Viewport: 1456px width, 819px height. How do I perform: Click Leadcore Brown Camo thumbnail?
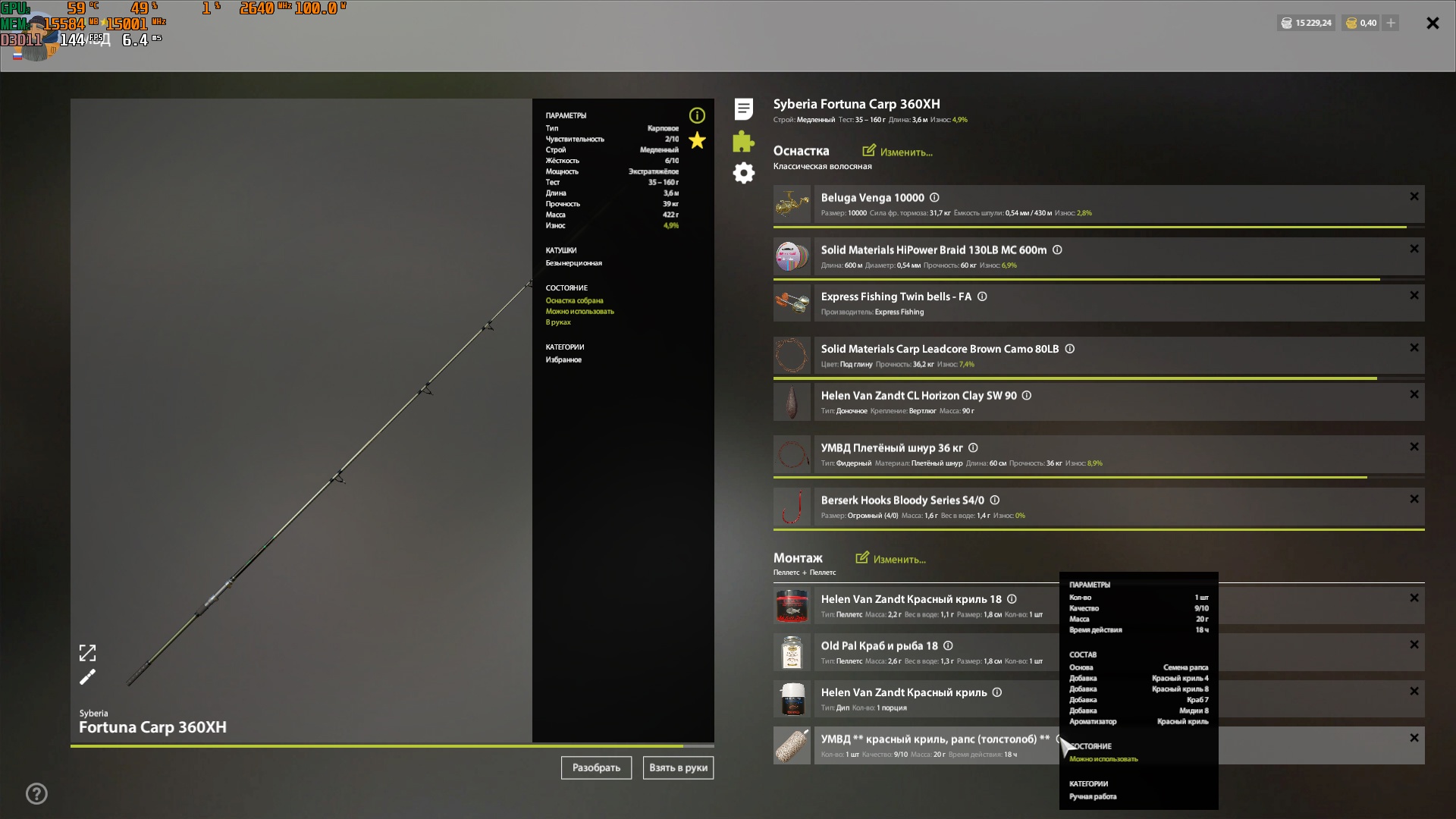click(792, 355)
